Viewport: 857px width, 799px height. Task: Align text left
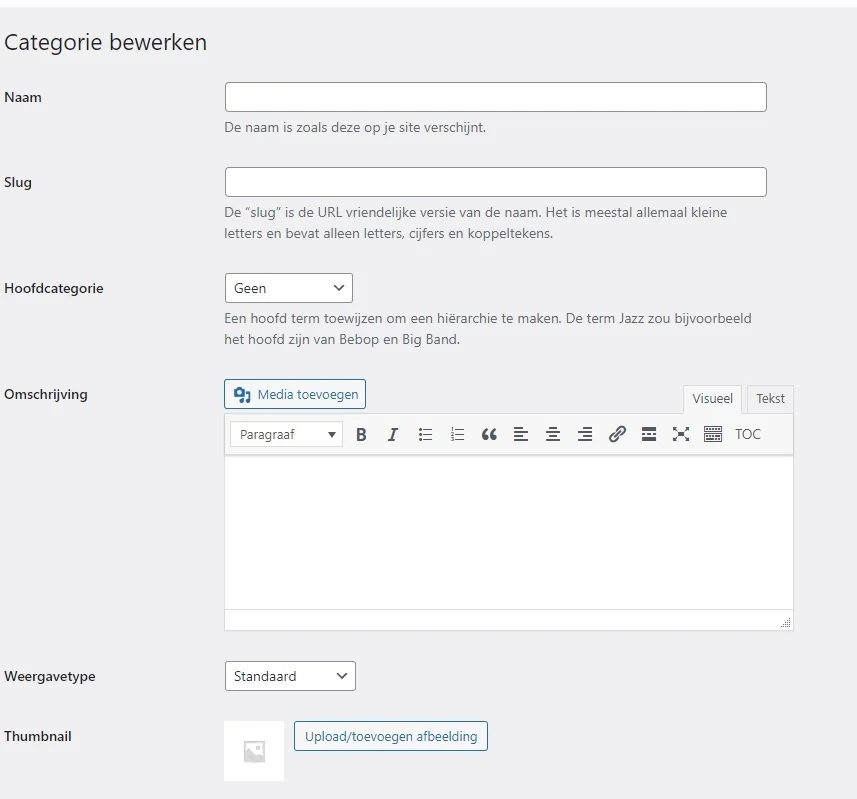click(x=521, y=434)
